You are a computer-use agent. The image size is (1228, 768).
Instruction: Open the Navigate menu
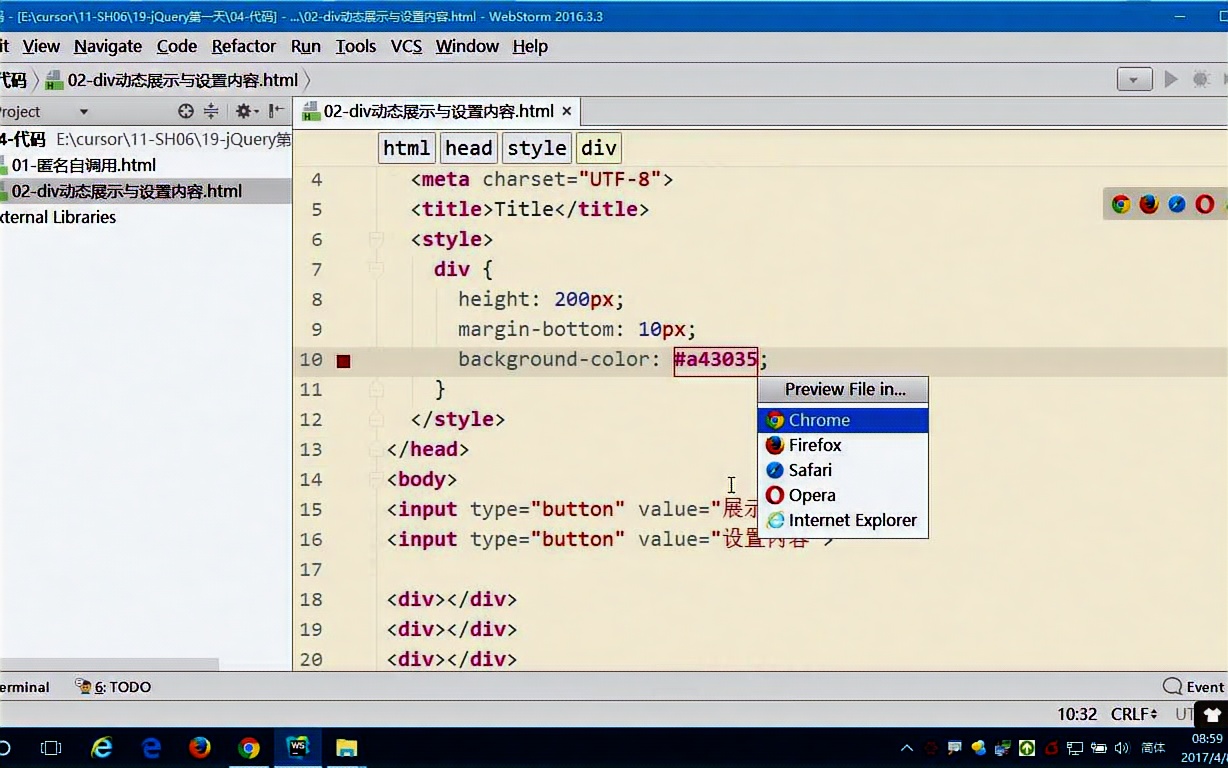click(108, 46)
